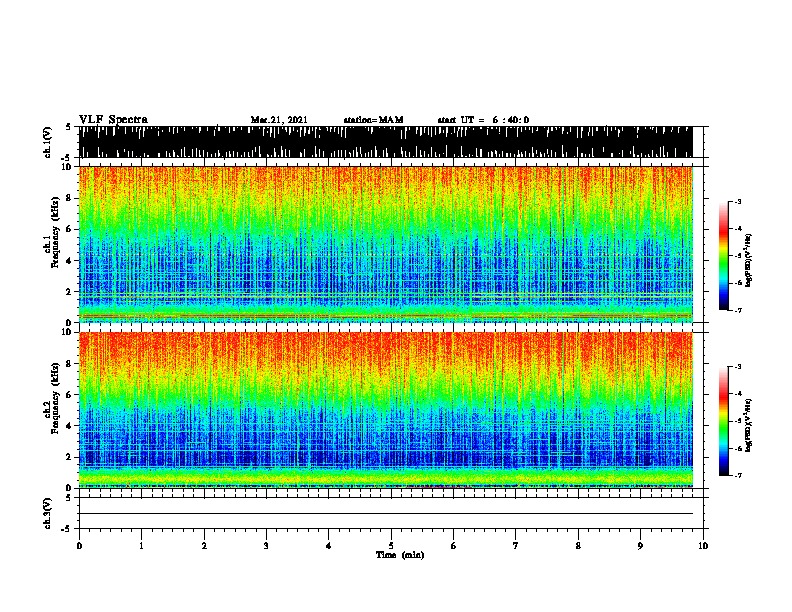Click the ch.2 spectrogram color bar
The height and width of the screenshot is (612, 792).
click(x=723, y=421)
